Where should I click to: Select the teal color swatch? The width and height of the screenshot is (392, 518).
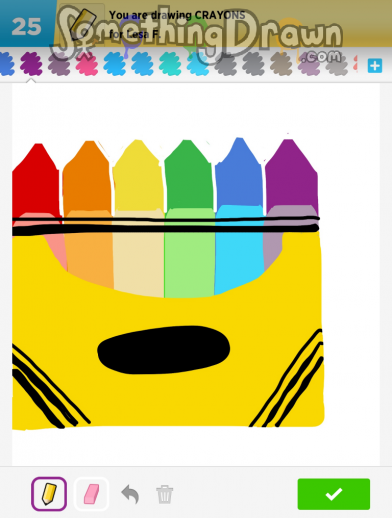[x=170, y=63]
